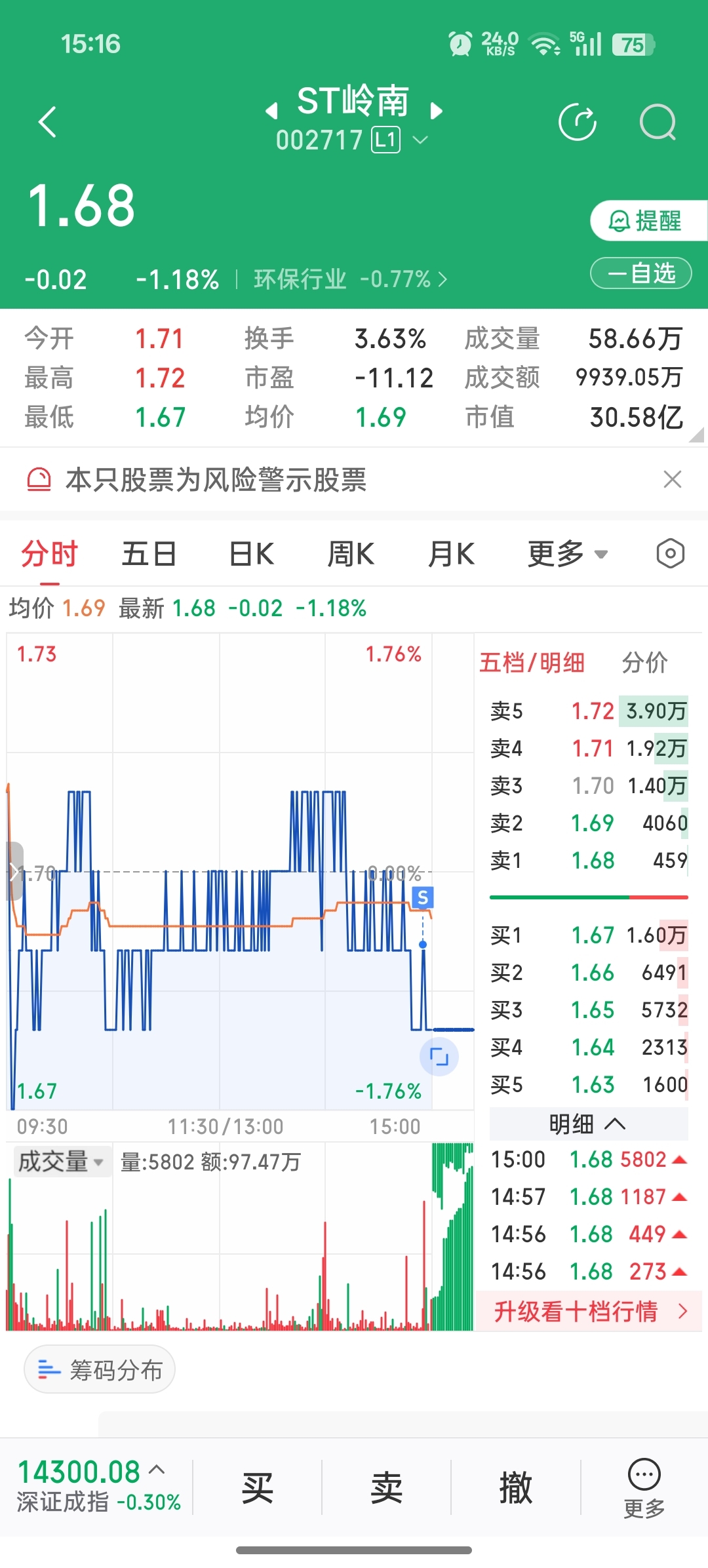The width and height of the screenshot is (708, 1568).
Task: Tap the 买 buy button
Action: click(257, 1487)
